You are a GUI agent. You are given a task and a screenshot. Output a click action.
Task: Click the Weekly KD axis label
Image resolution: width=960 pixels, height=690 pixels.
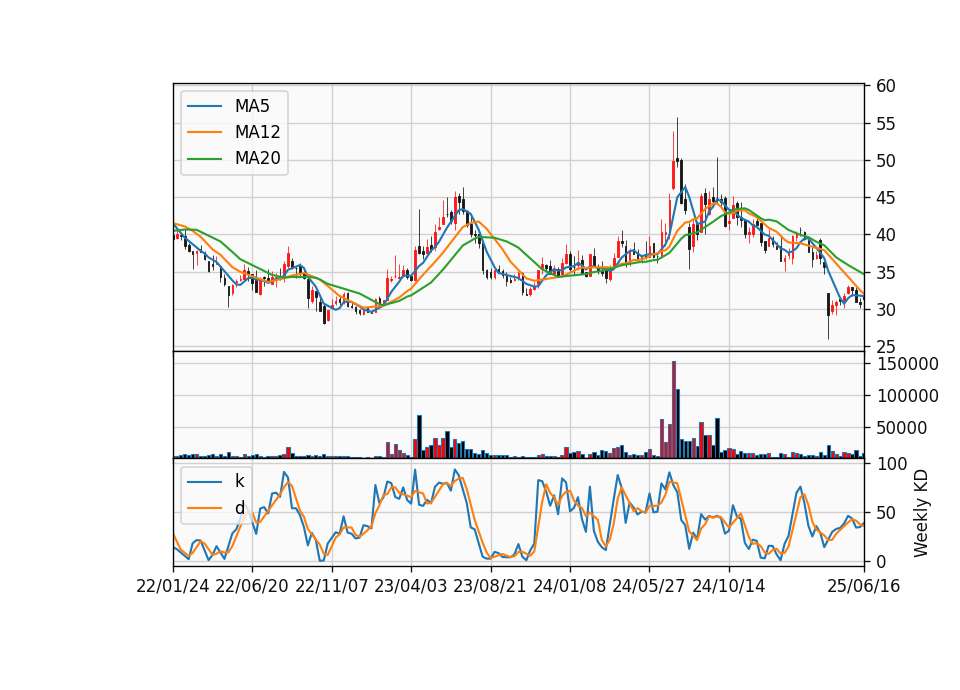click(920, 514)
